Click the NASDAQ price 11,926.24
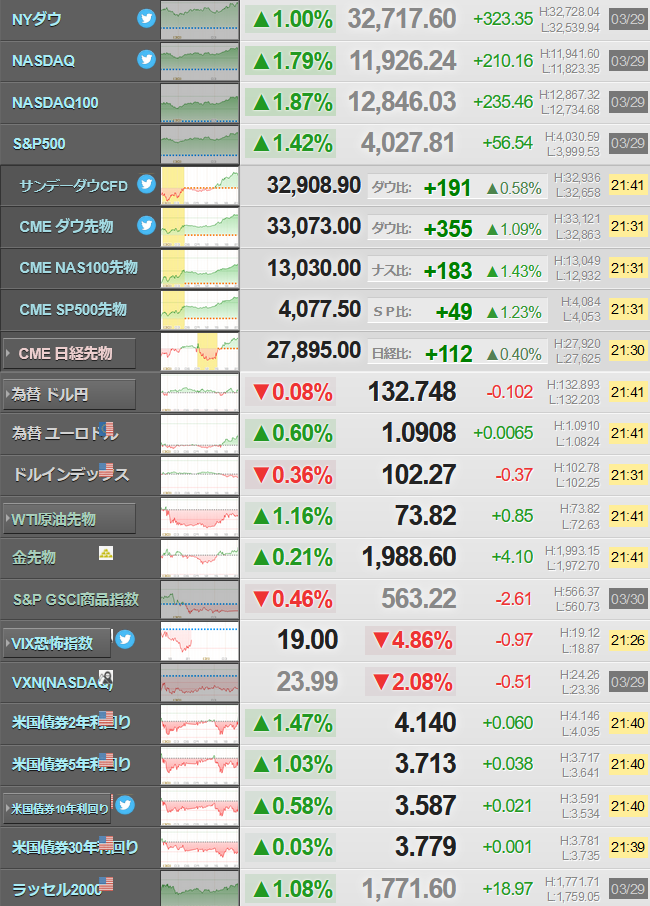The image size is (650, 906). 403,61
